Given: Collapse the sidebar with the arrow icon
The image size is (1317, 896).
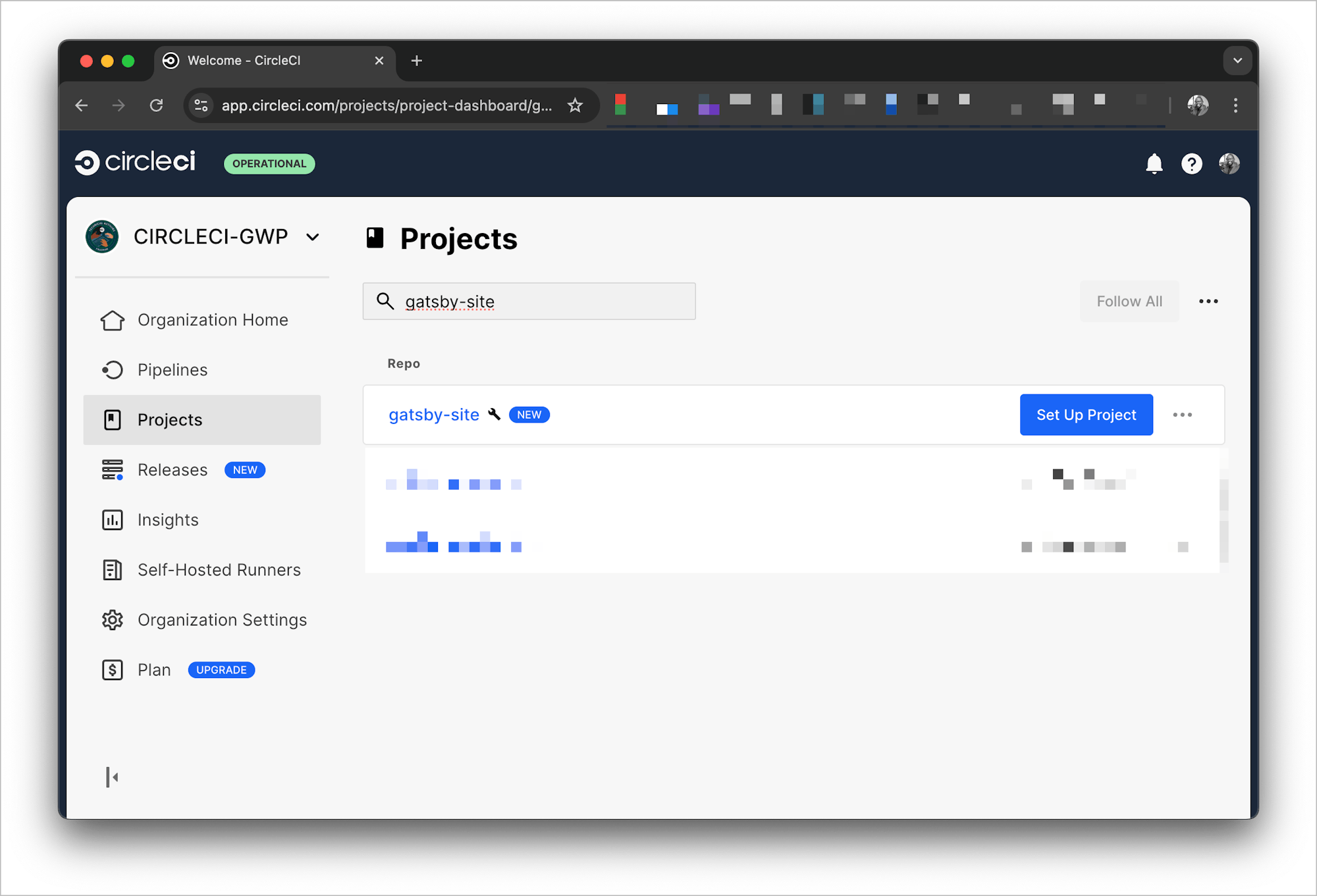Looking at the screenshot, I should point(113,777).
